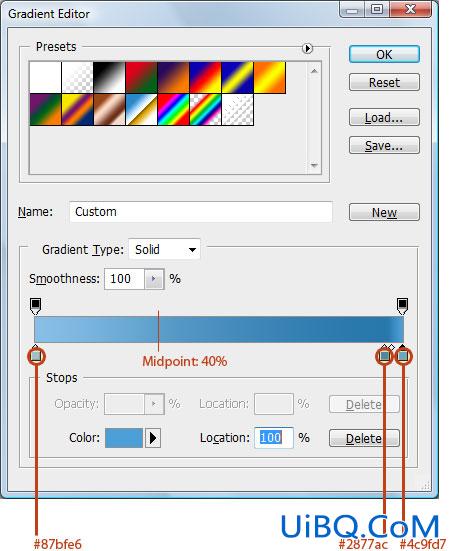Open the stop Color swatch
The image size is (450, 551).
coord(124,438)
